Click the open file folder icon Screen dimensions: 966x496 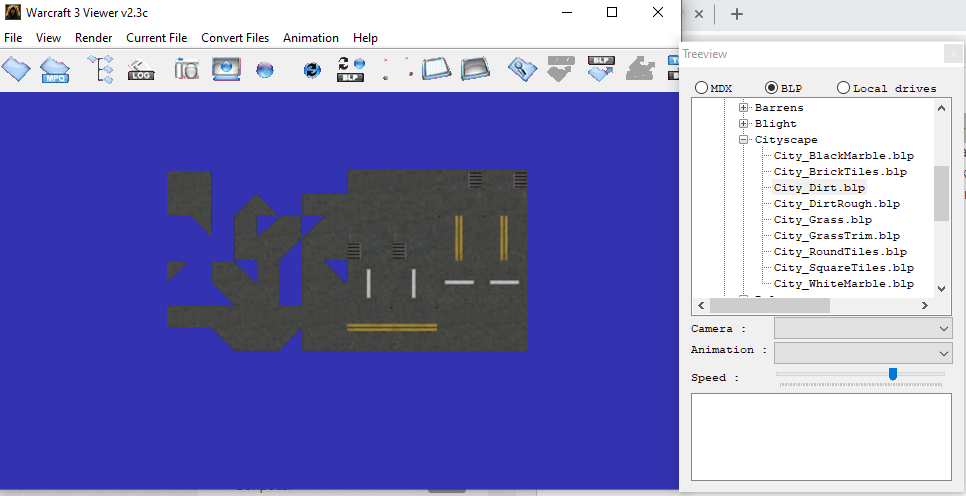click(x=15, y=68)
